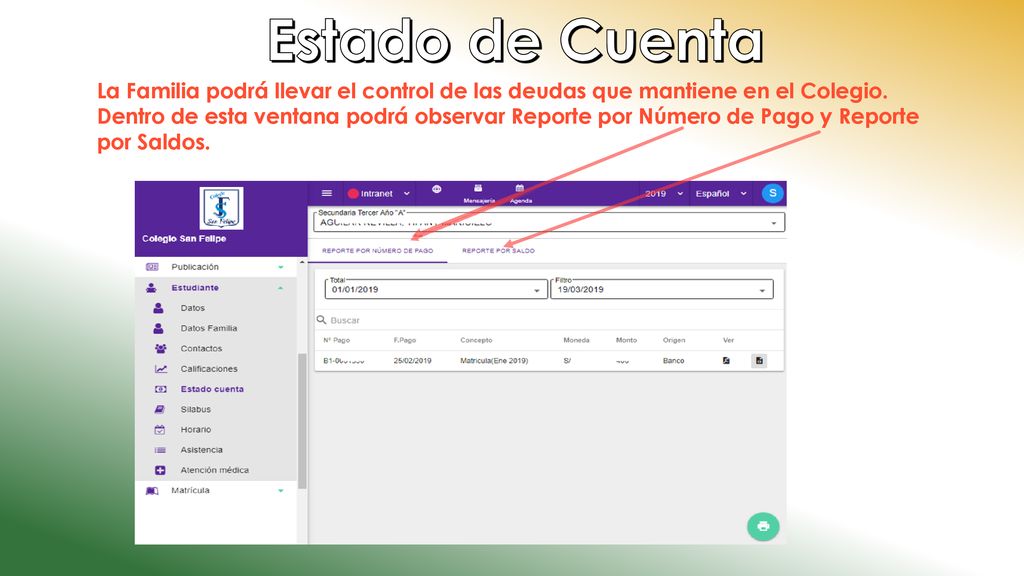Viewport: 1024px width, 576px height.
Task: Click the Publicación newspaper icon
Action: click(x=152, y=267)
